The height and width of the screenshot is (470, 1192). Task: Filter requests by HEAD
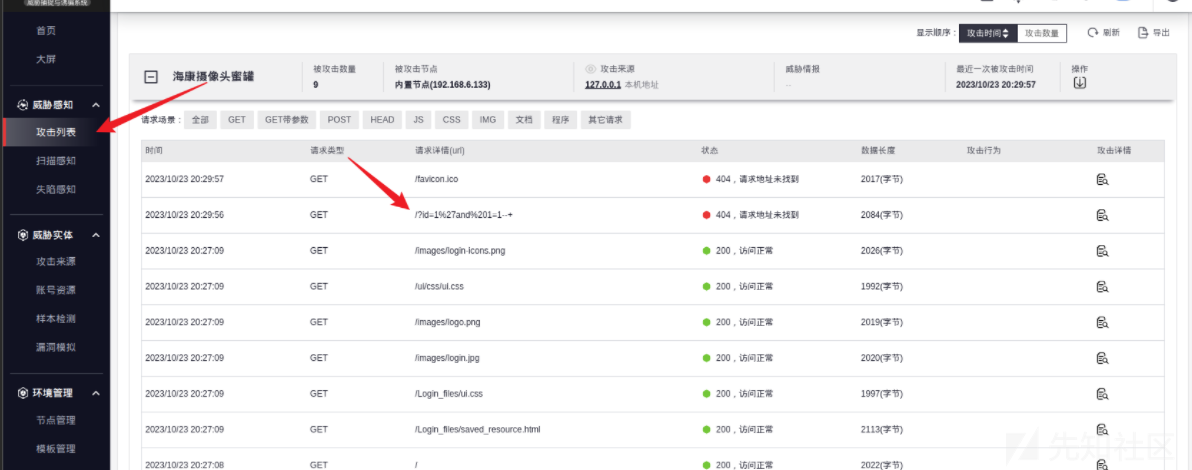click(x=382, y=120)
